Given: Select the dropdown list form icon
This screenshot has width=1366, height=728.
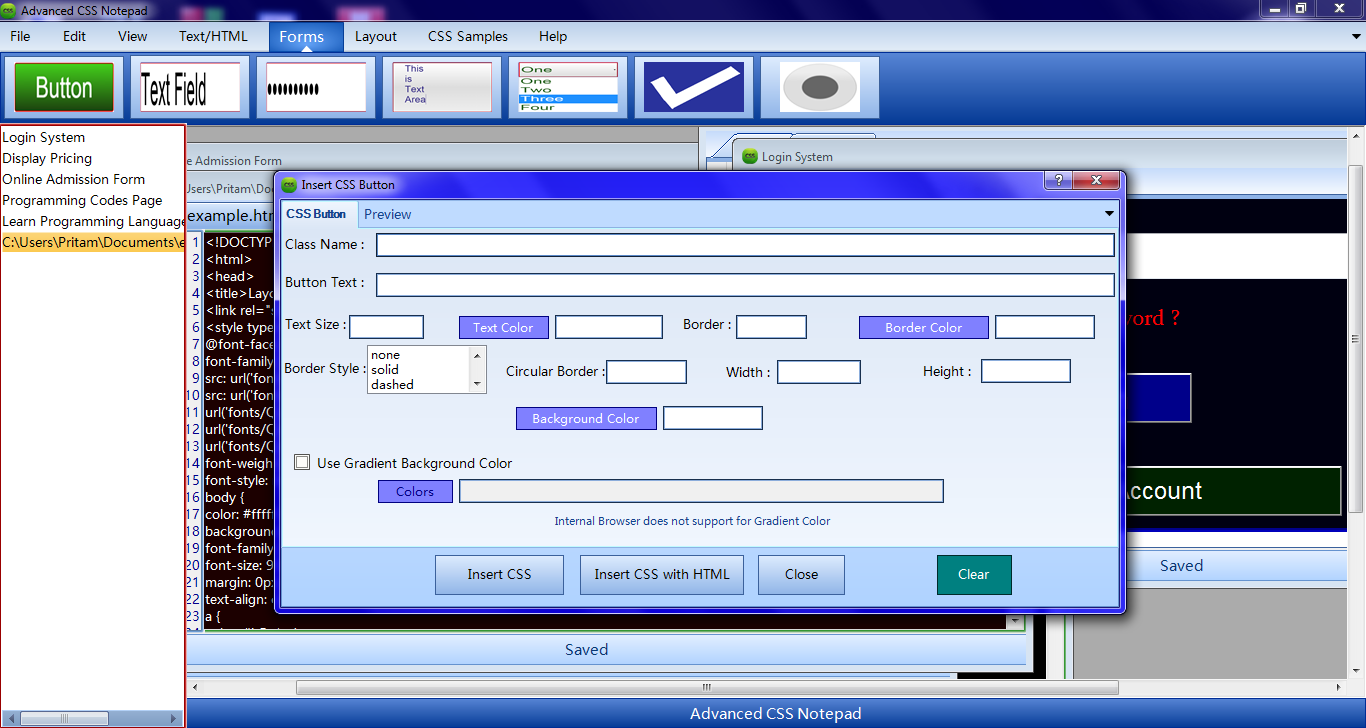Looking at the screenshot, I should point(567,87).
